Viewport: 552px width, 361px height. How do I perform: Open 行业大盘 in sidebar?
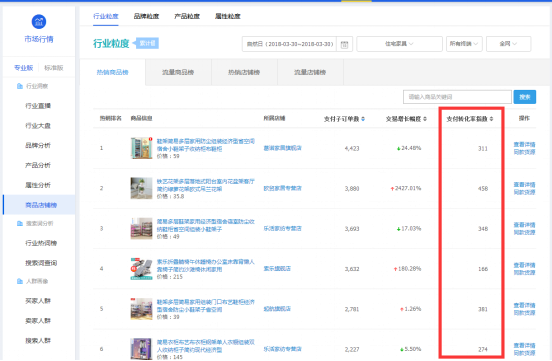pyautogui.click(x=38, y=126)
